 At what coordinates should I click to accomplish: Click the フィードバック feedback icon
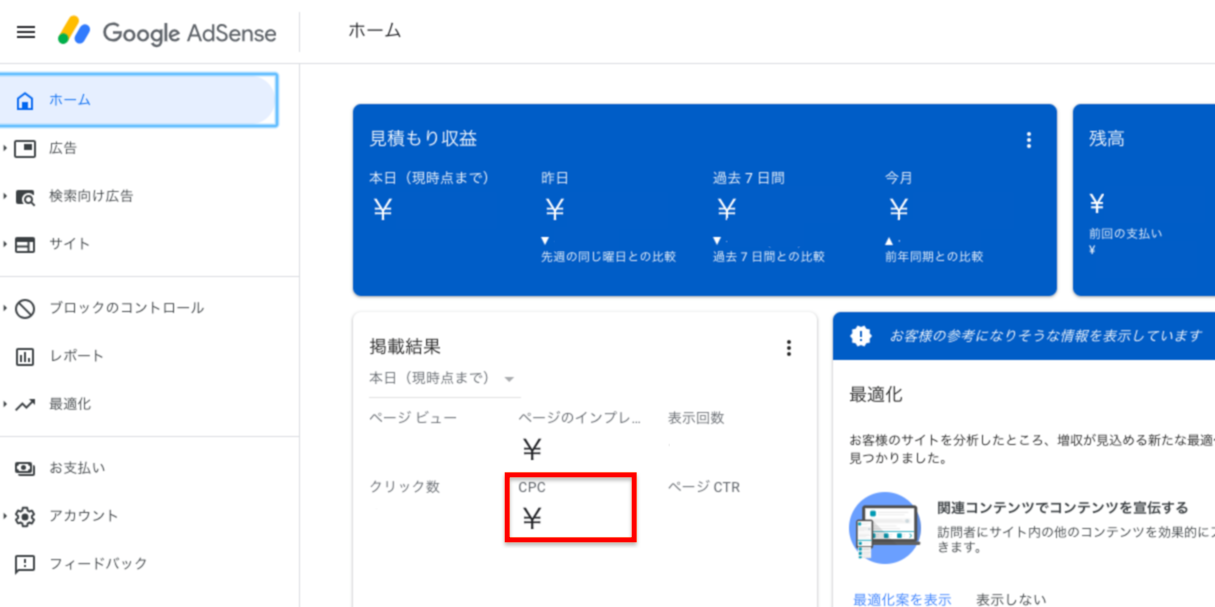point(26,565)
